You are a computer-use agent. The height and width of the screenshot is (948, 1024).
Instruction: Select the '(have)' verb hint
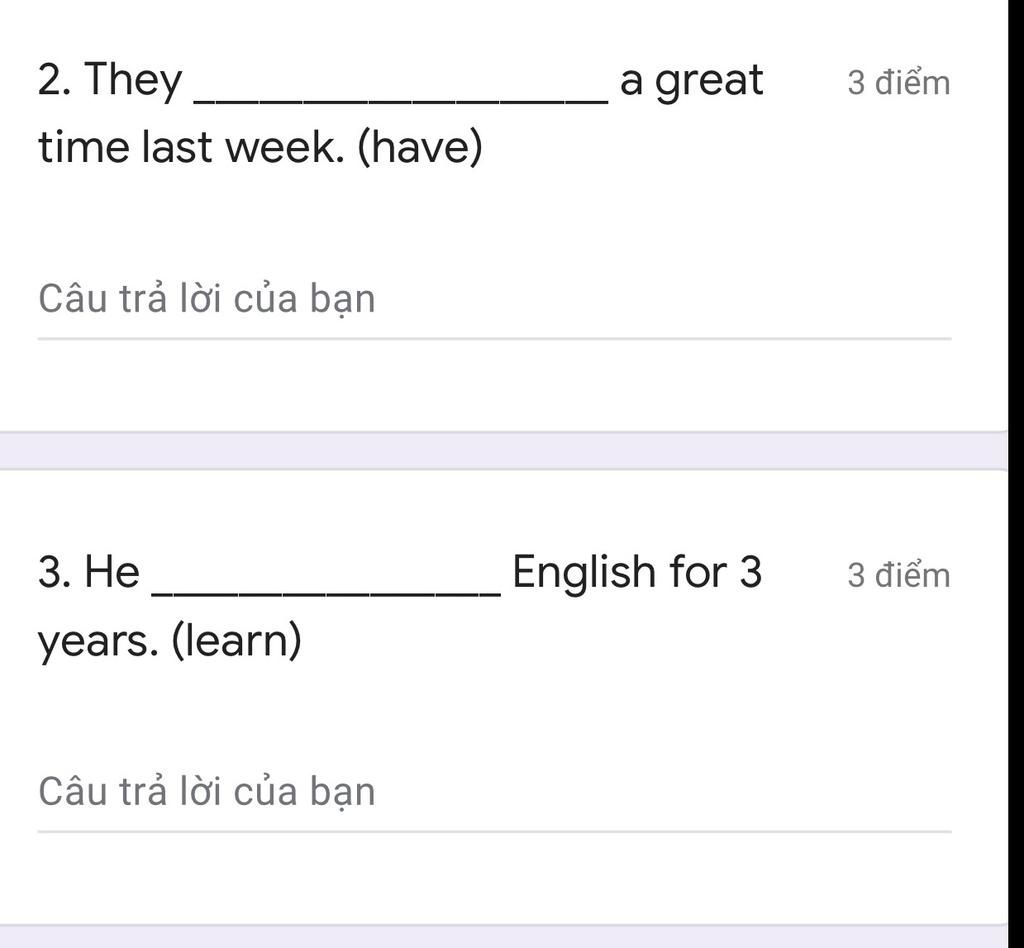click(x=420, y=148)
